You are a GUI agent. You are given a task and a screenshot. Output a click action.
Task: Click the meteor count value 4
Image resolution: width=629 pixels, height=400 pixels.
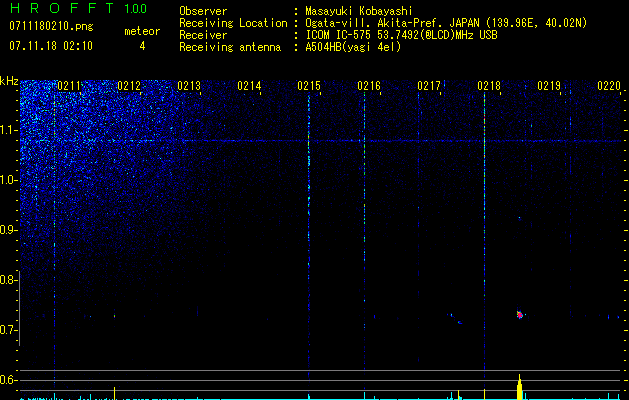[x=142, y=46]
